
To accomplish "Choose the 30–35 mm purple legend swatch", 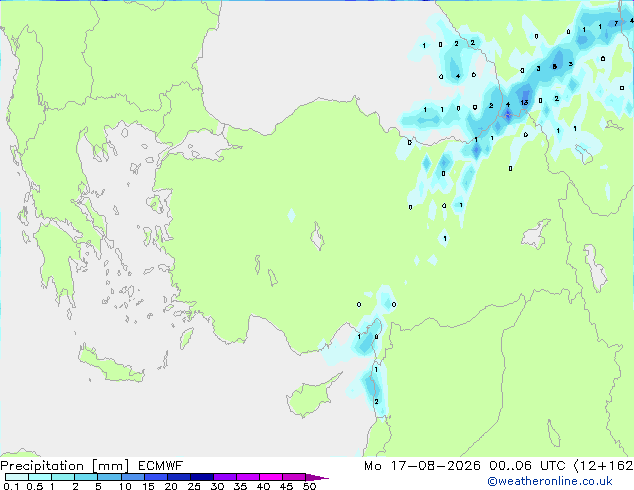I will click(225, 477).
